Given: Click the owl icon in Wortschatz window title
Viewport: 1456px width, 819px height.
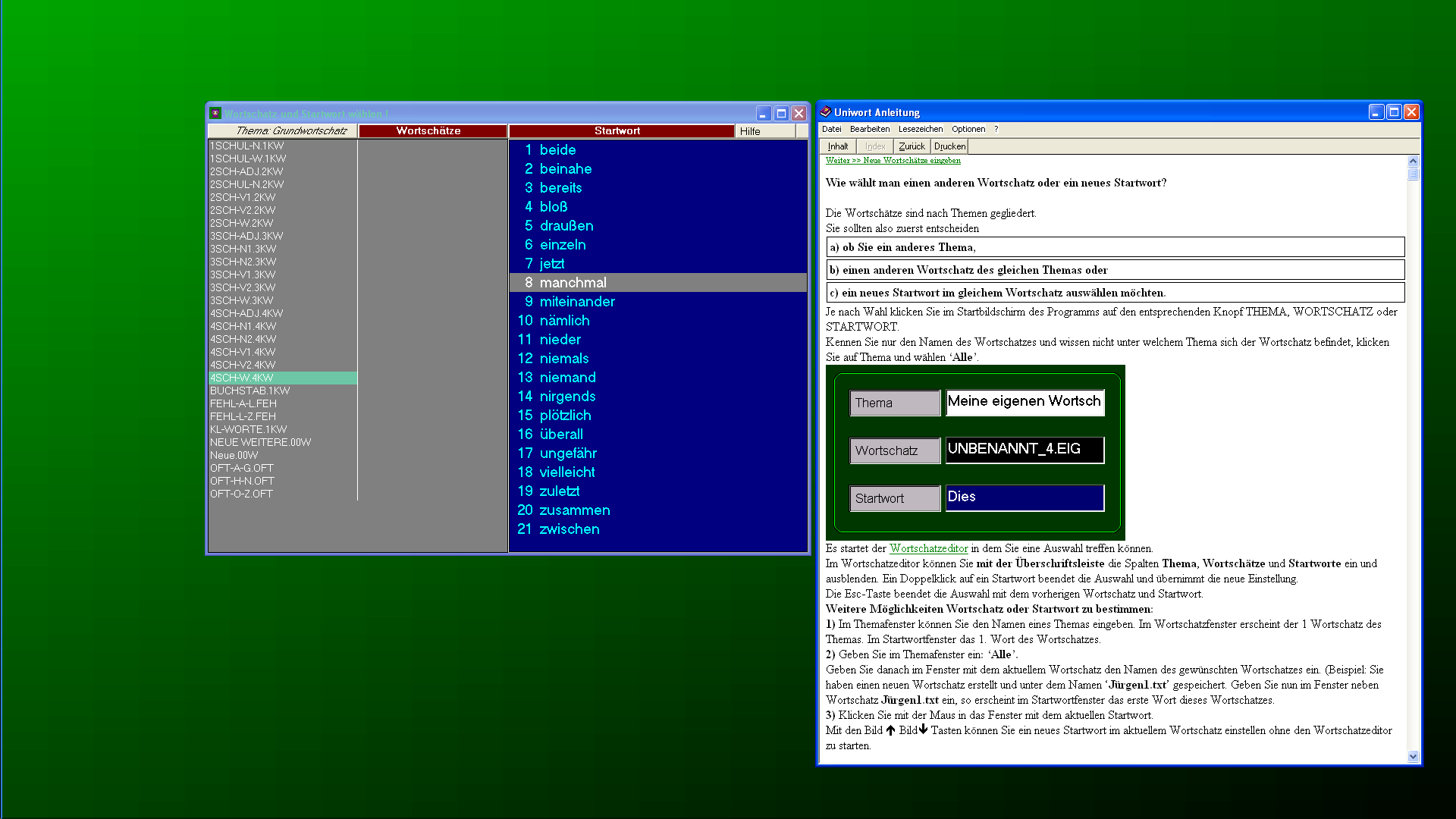Looking at the screenshot, I should 215,114.
